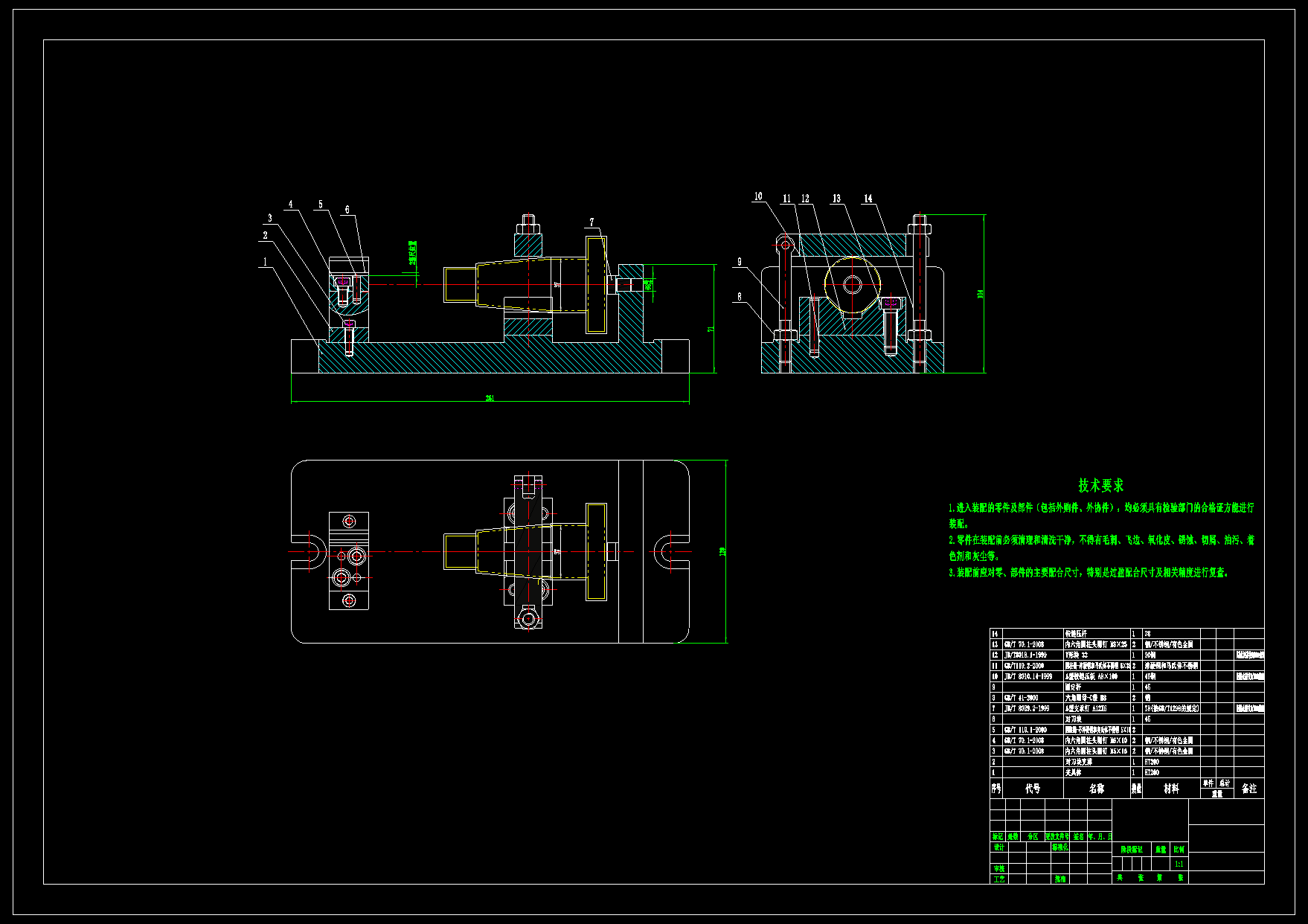Select the 261 overall length dimension
Image resolution: width=1308 pixels, height=924 pixels.
click(x=490, y=399)
